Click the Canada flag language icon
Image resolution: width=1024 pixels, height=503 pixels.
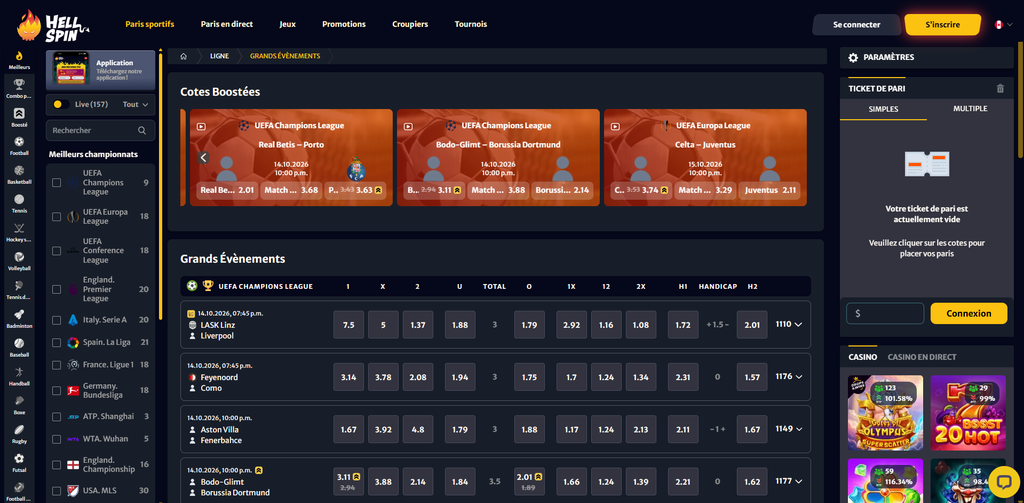pos(999,25)
